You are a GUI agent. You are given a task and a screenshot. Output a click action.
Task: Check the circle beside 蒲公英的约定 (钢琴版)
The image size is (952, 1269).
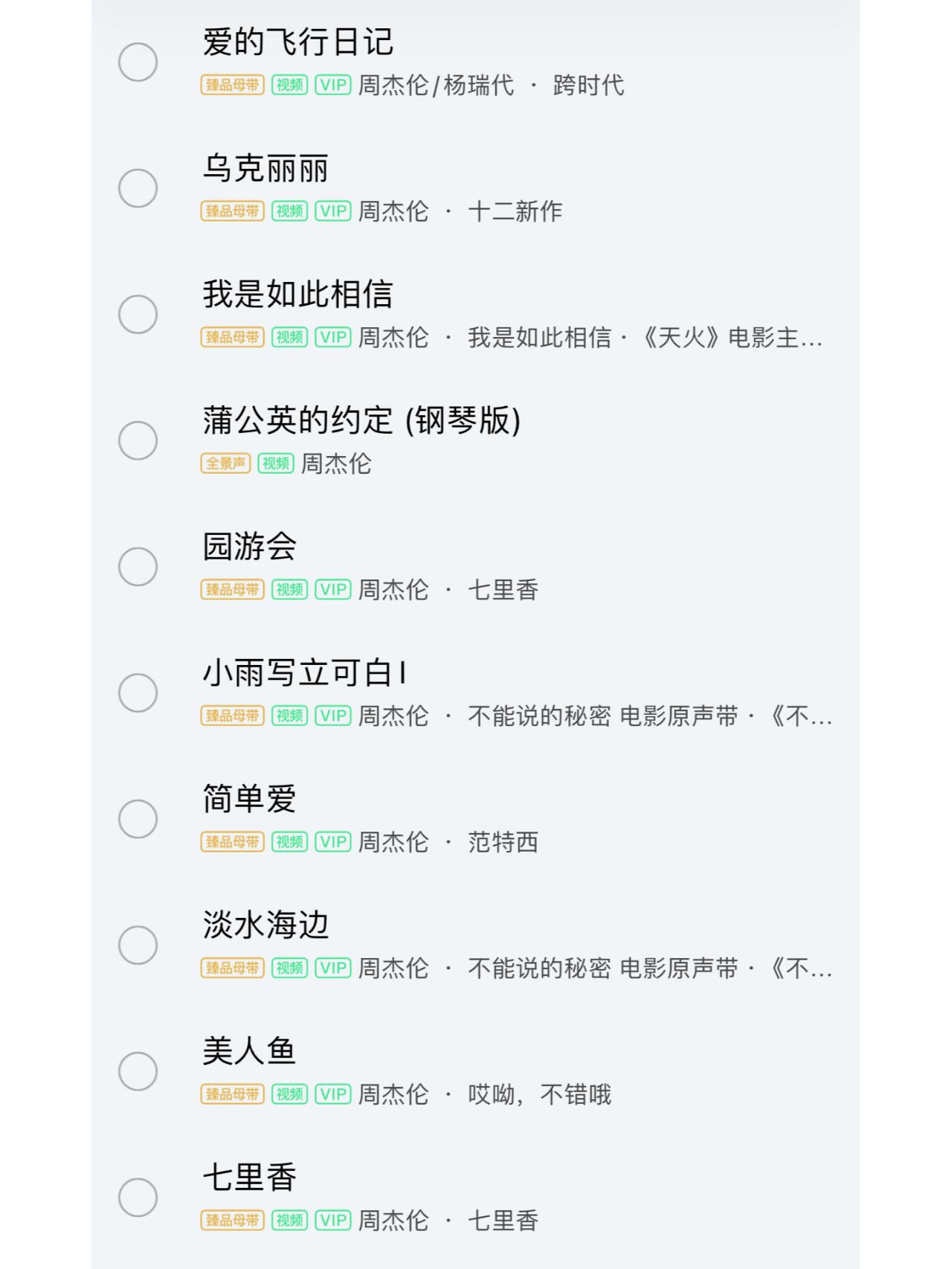coord(138,440)
